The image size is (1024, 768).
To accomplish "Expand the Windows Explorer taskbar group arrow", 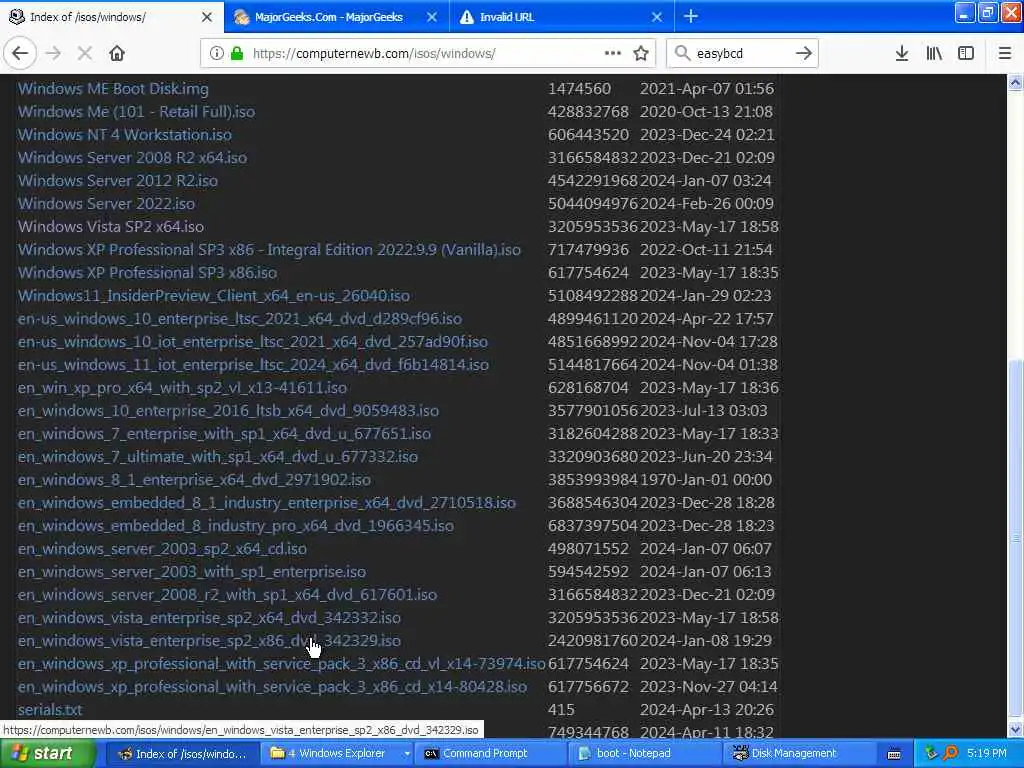I will pyautogui.click(x=407, y=754).
